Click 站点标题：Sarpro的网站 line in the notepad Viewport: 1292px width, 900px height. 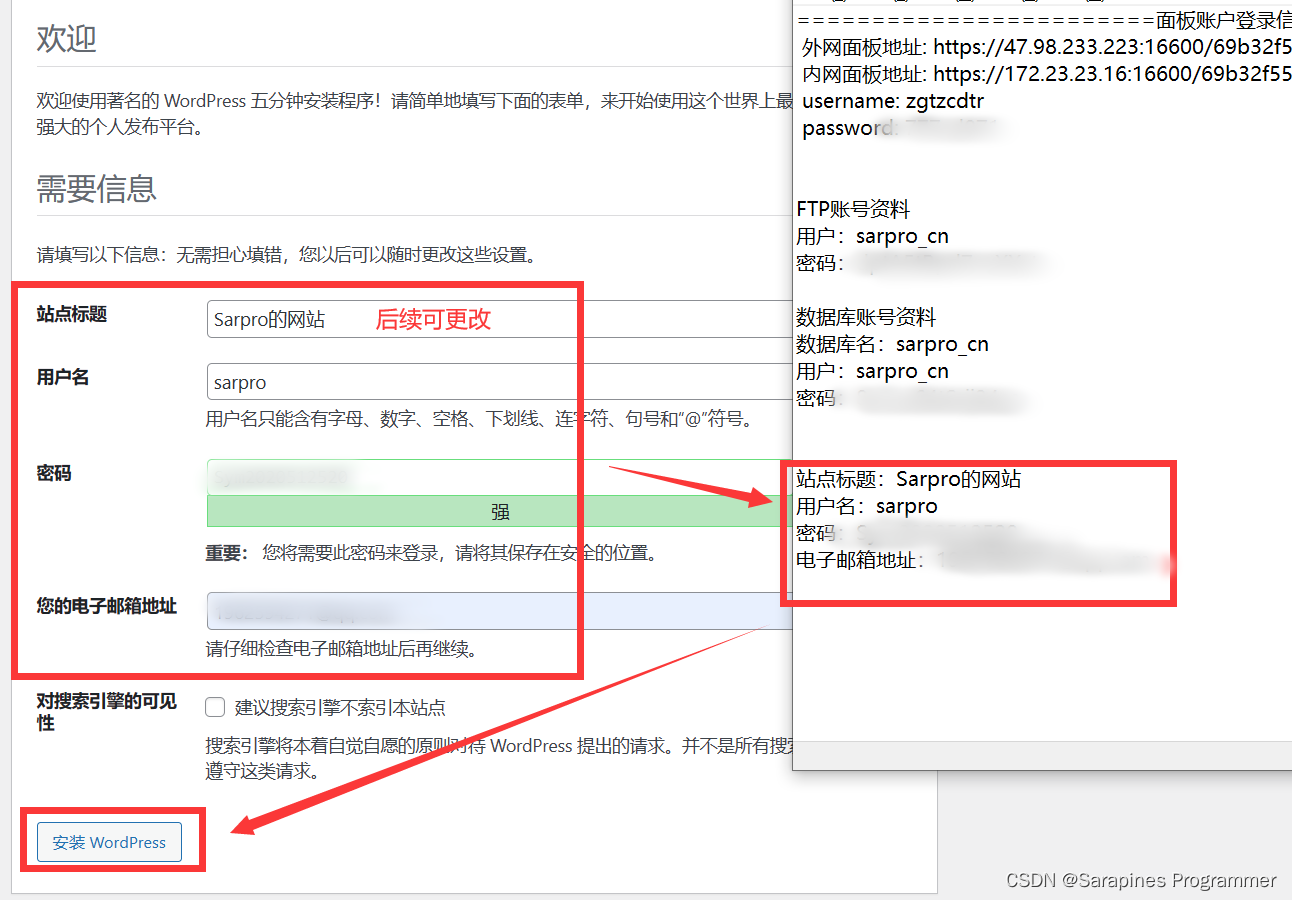click(x=908, y=479)
